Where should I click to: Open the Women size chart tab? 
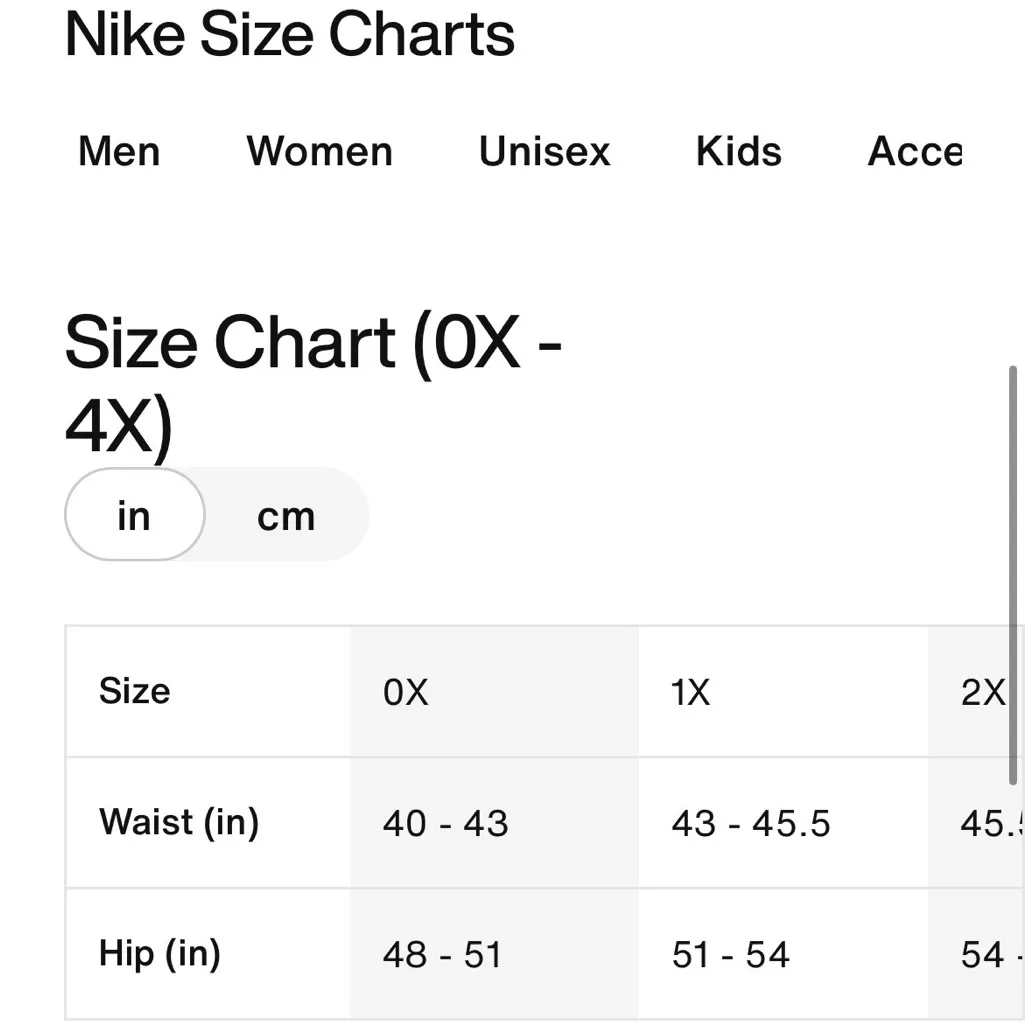(x=318, y=152)
